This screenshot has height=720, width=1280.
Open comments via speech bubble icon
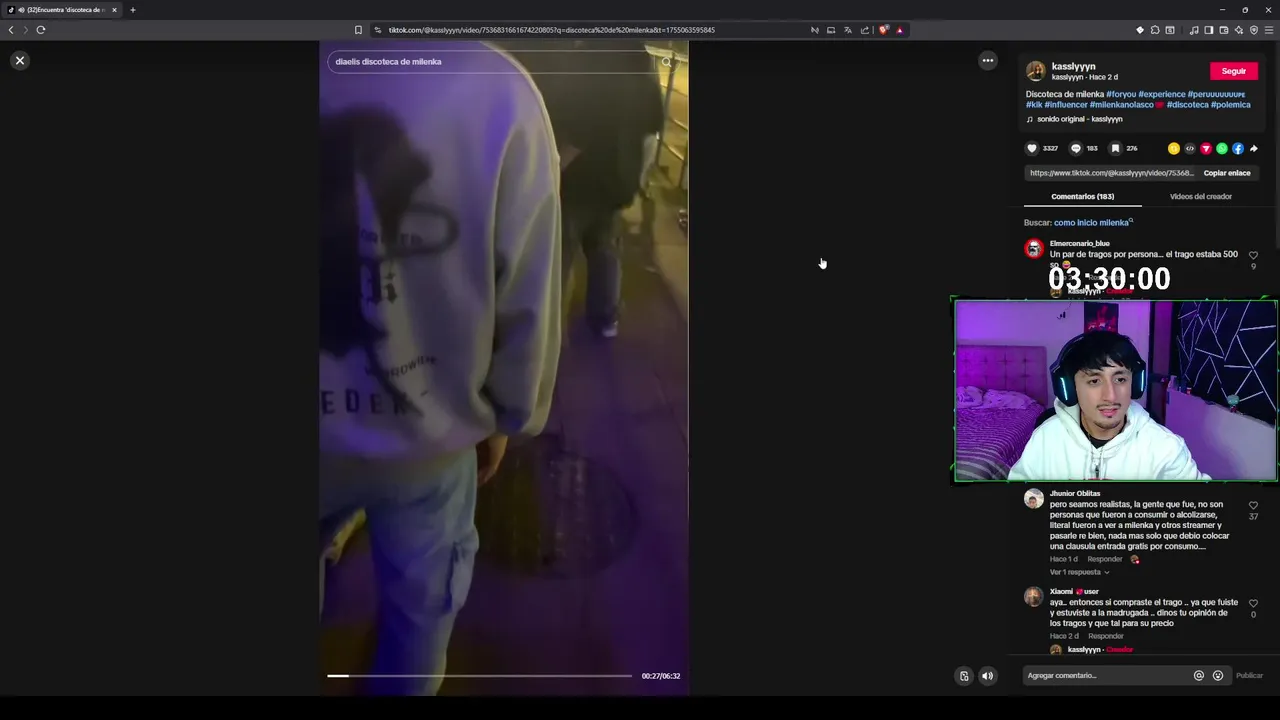click(1076, 149)
